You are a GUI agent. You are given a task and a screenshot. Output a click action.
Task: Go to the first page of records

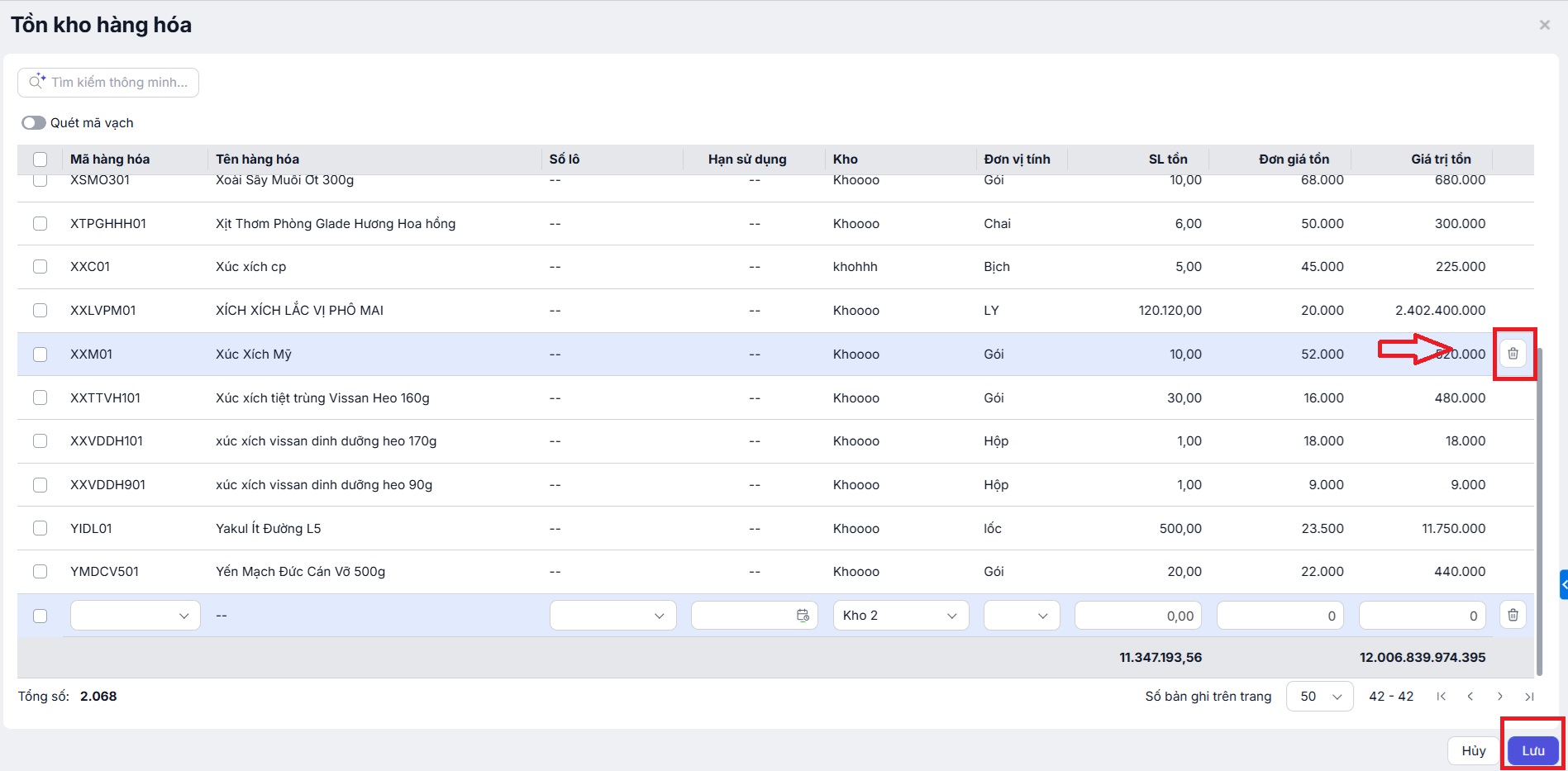[x=1441, y=697]
